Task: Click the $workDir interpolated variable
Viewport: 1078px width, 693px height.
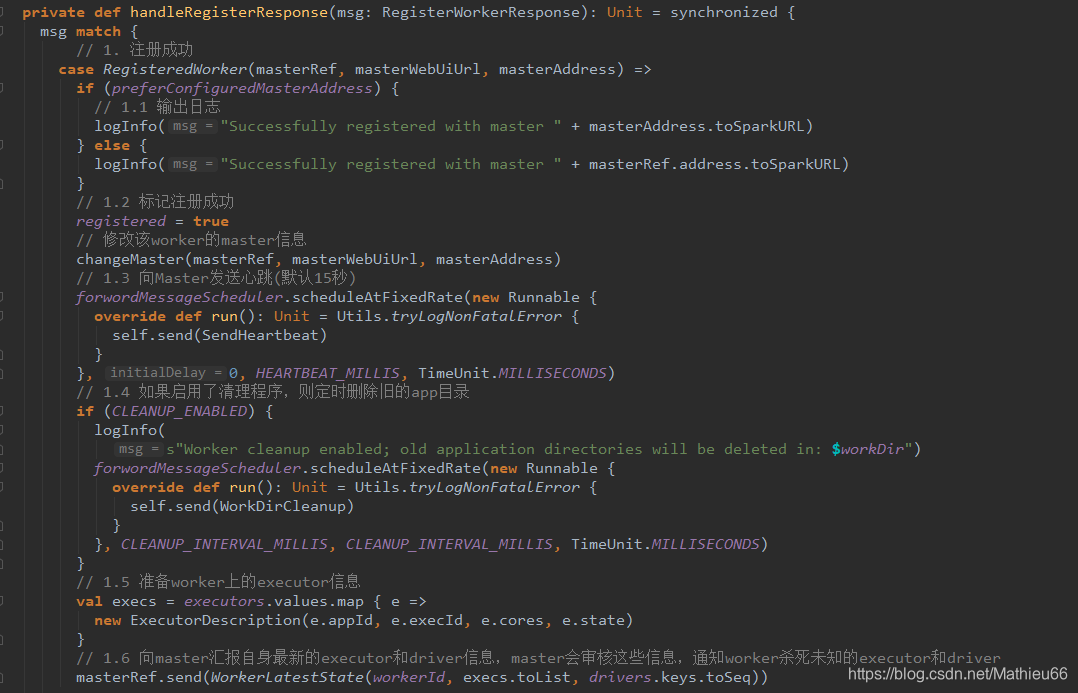Action: click(867, 450)
